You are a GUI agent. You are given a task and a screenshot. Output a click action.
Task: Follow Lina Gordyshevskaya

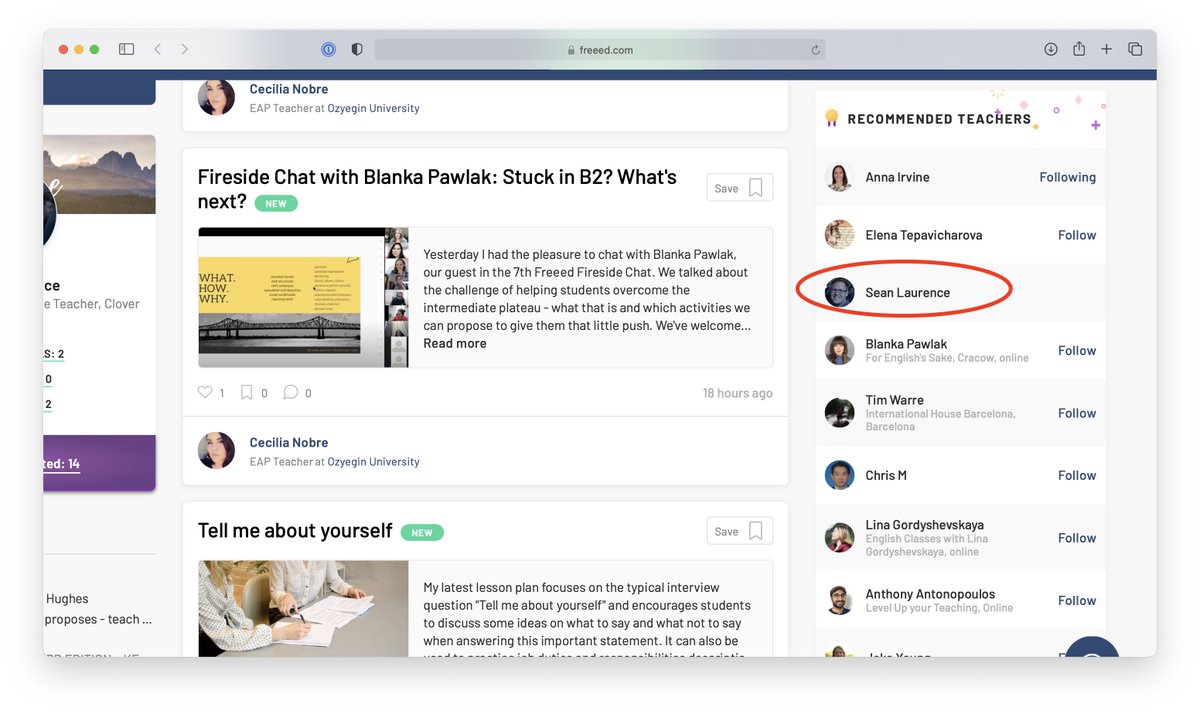point(1077,538)
